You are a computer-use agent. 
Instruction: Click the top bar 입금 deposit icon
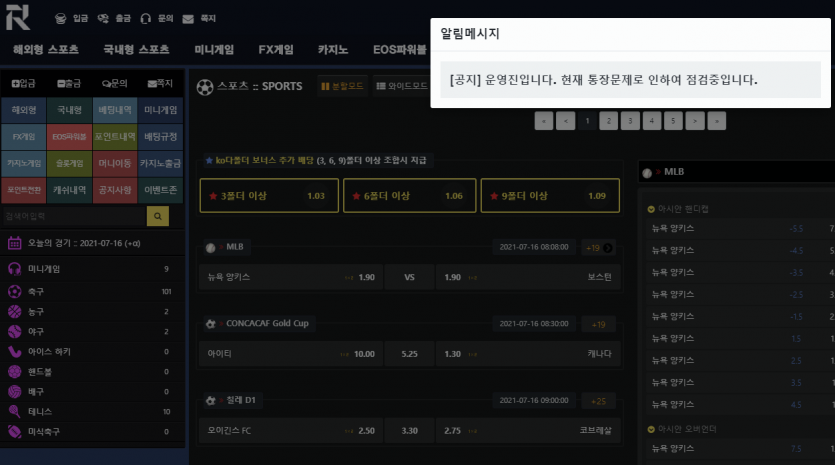pyautogui.click(x=61, y=19)
